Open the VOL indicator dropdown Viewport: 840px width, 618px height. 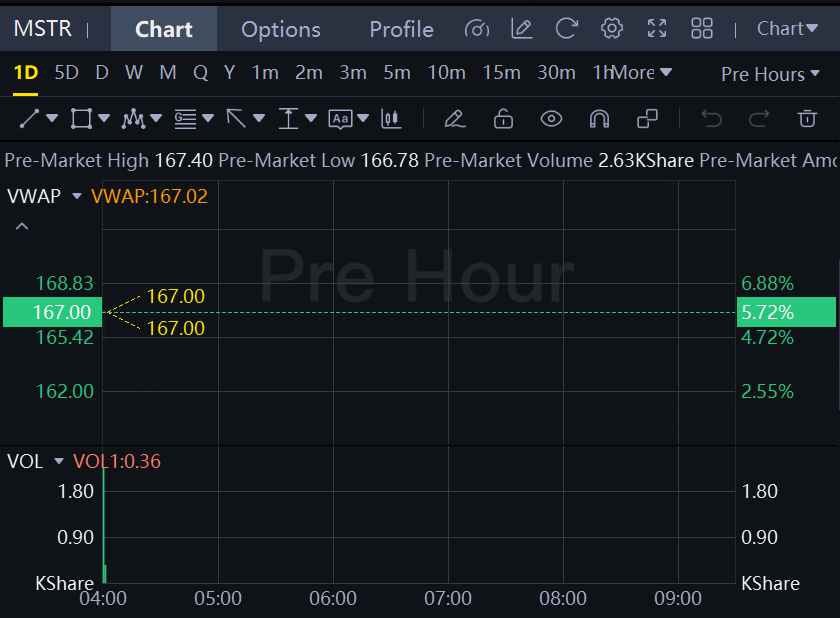pyautogui.click(x=59, y=461)
